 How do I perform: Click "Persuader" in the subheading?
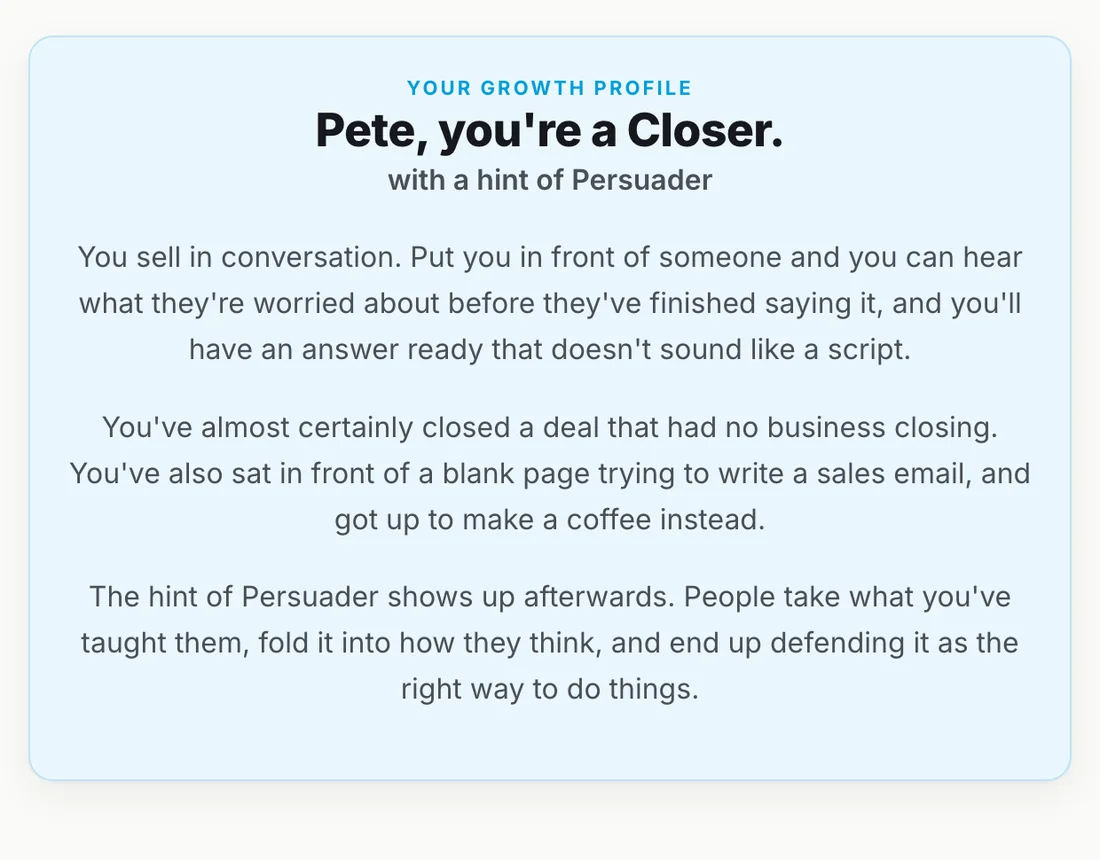[642, 180]
